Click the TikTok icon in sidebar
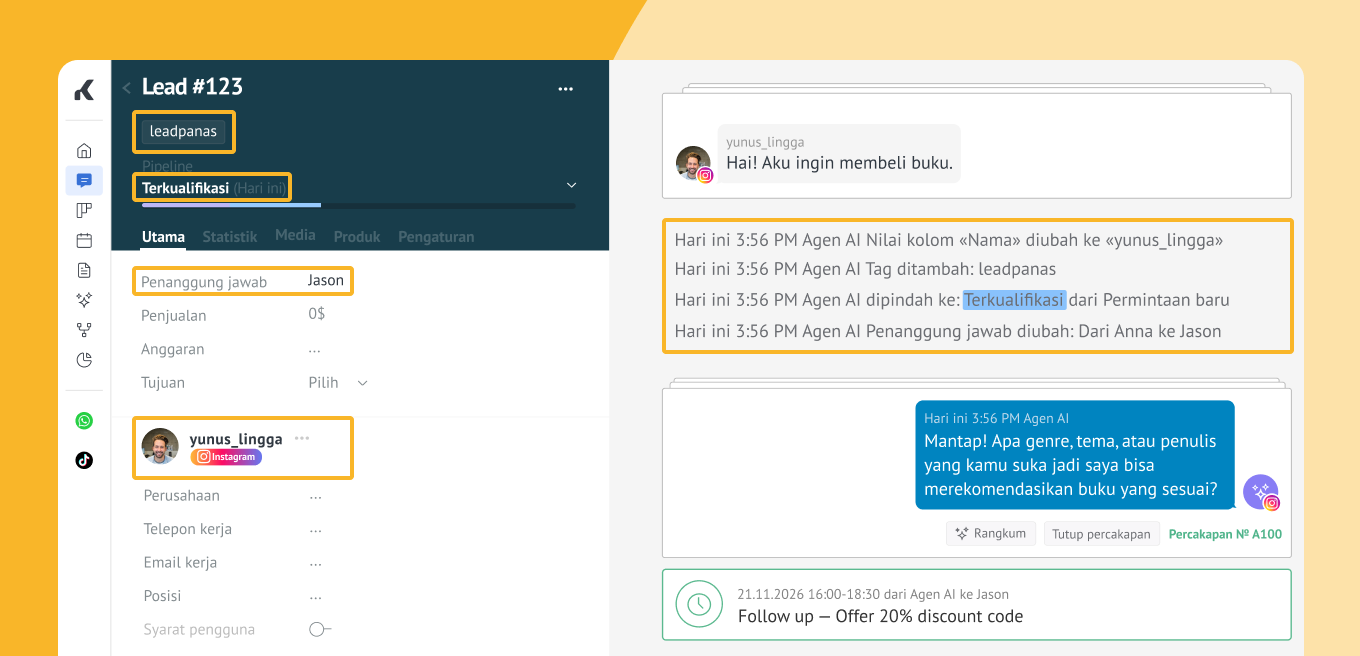1360x656 pixels. 84,460
